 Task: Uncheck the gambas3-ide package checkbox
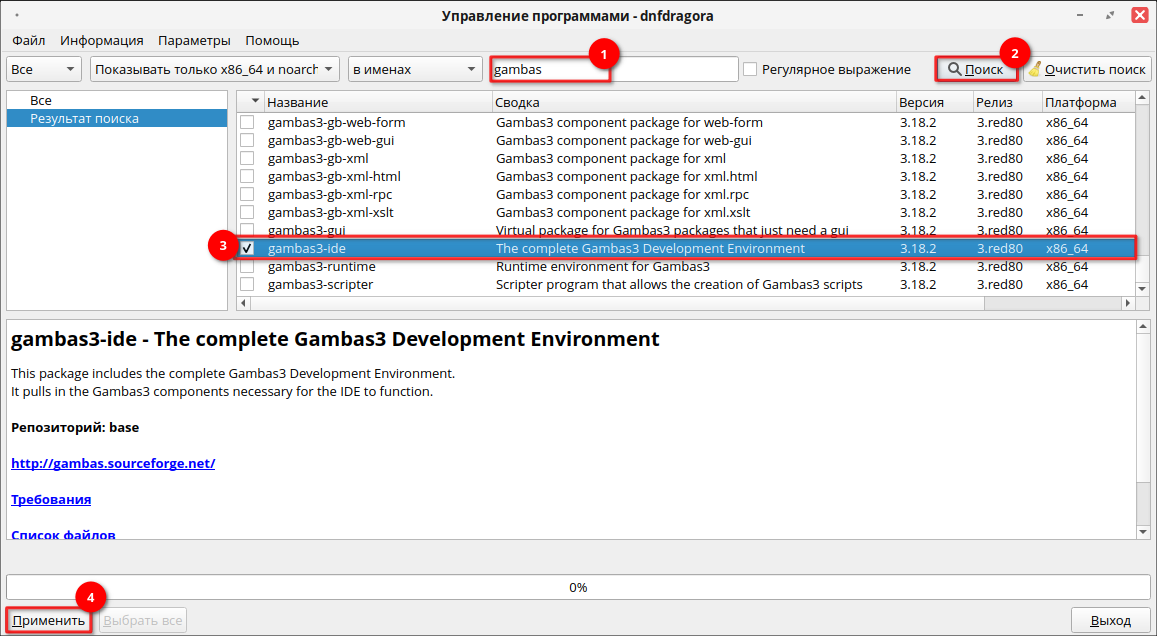[247, 248]
